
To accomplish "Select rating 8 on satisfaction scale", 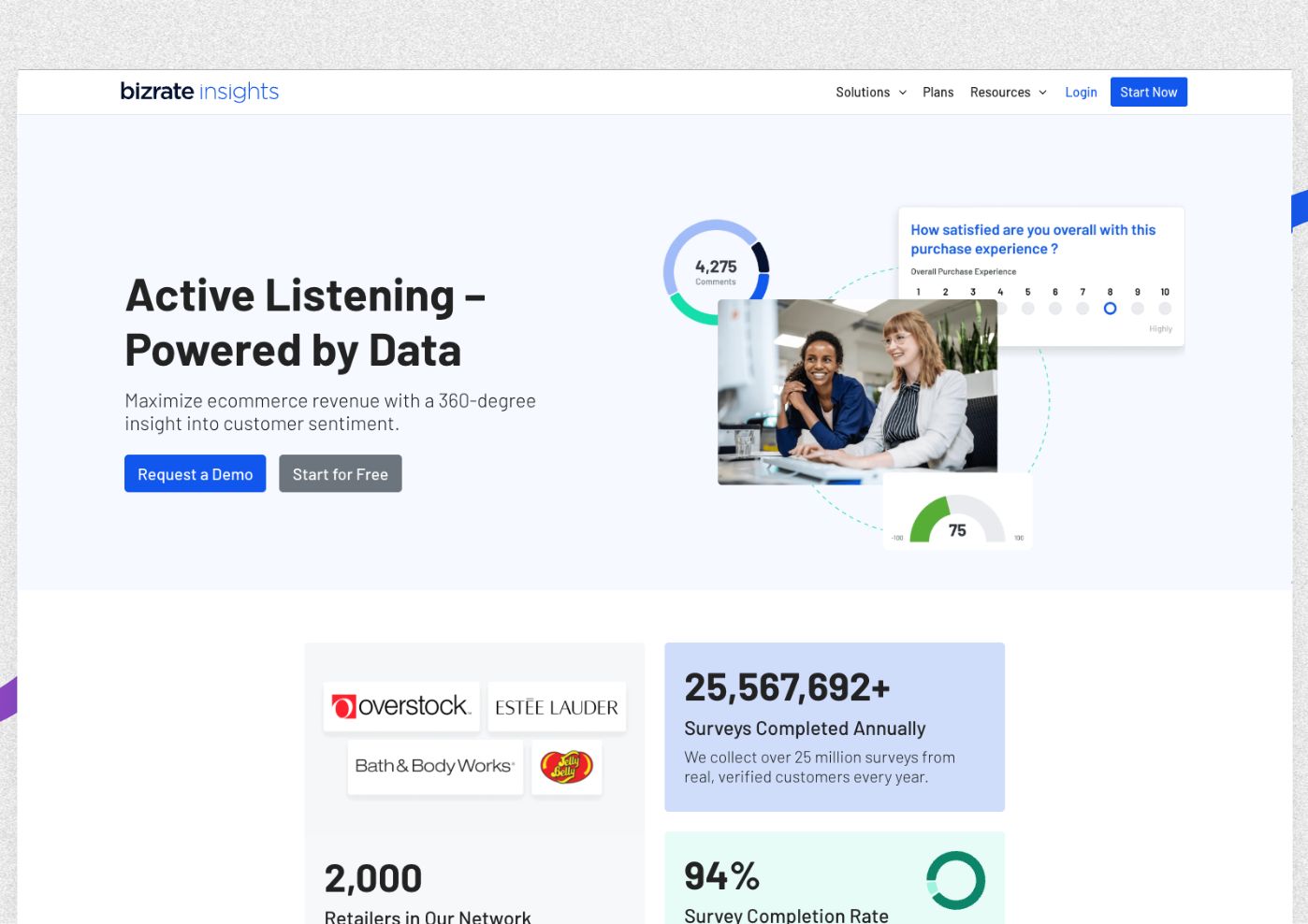I will pyautogui.click(x=1110, y=309).
